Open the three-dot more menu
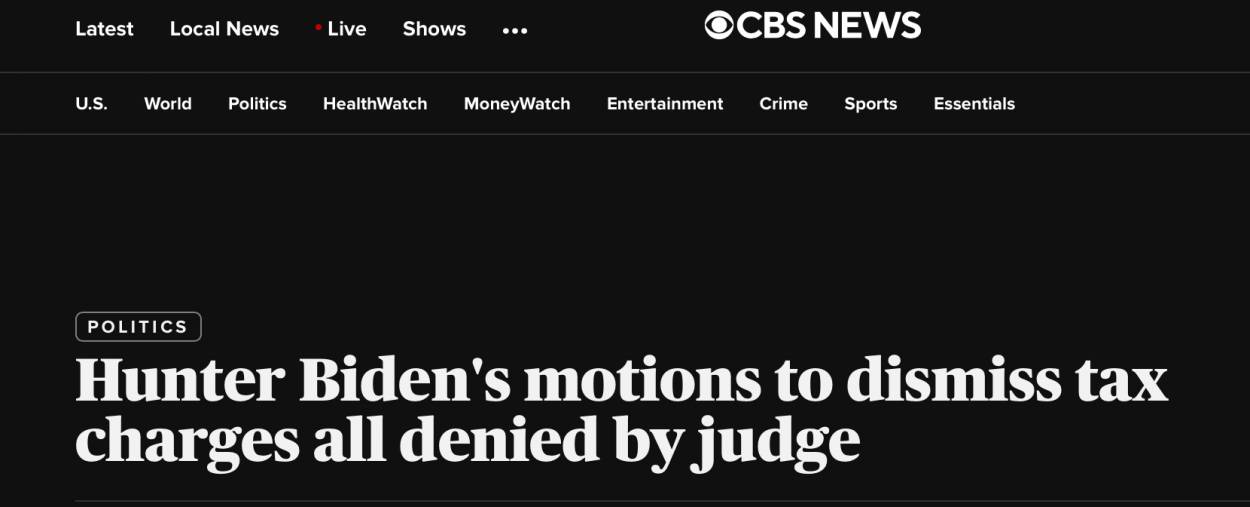The image size is (1250, 507). (x=515, y=30)
